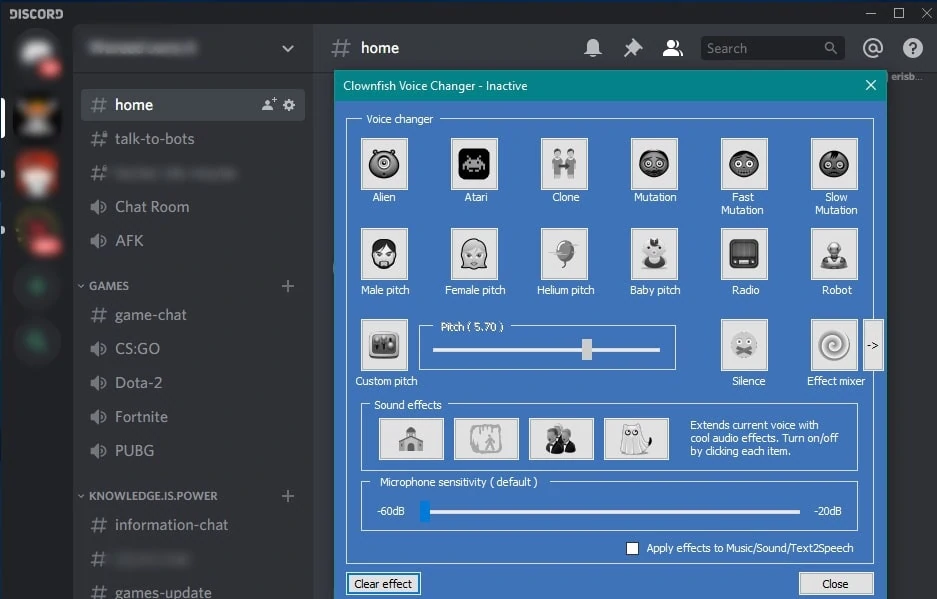This screenshot has height=599, width=937.
Task: Switch voice to Female pitch
Action: click(x=474, y=254)
